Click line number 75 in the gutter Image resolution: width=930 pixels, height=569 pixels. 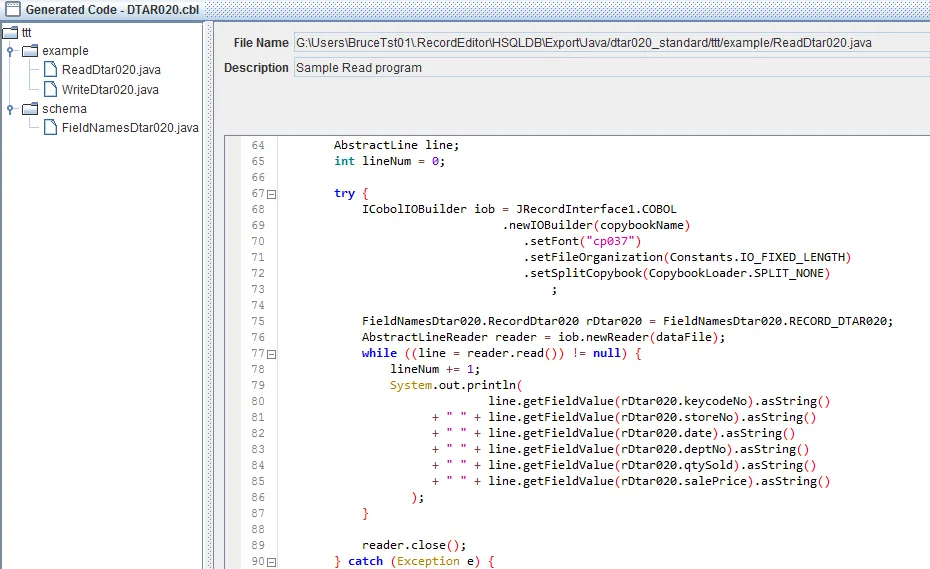pos(258,322)
